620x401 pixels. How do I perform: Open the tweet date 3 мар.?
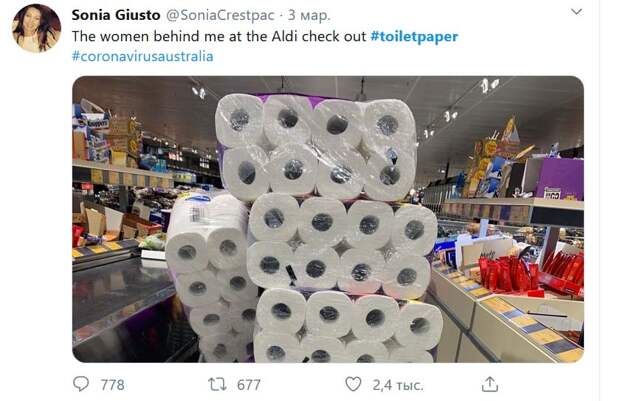(309, 15)
